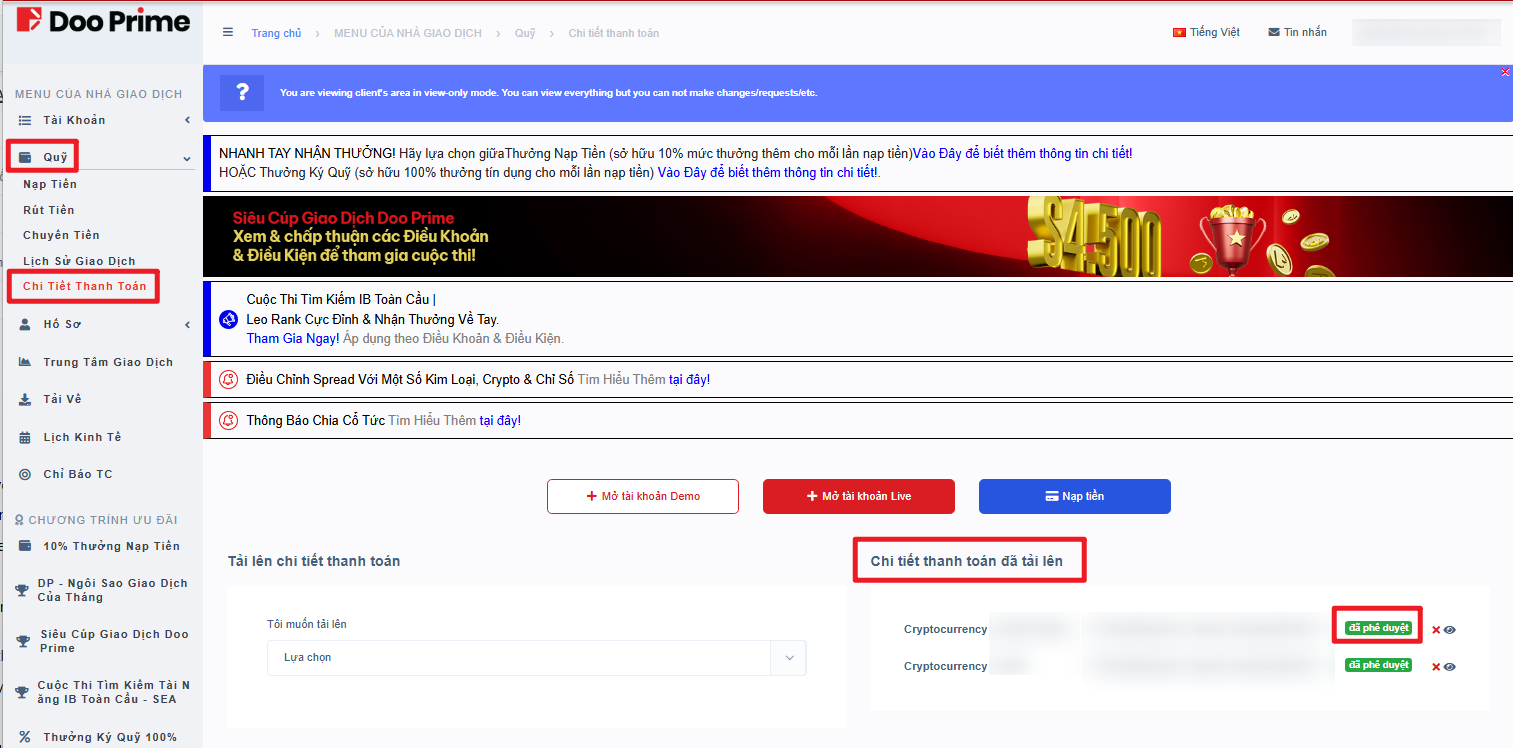The image size is (1513, 748).
Task: Click the Lựa chọn dropdown arrow
Action: click(789, 658)
